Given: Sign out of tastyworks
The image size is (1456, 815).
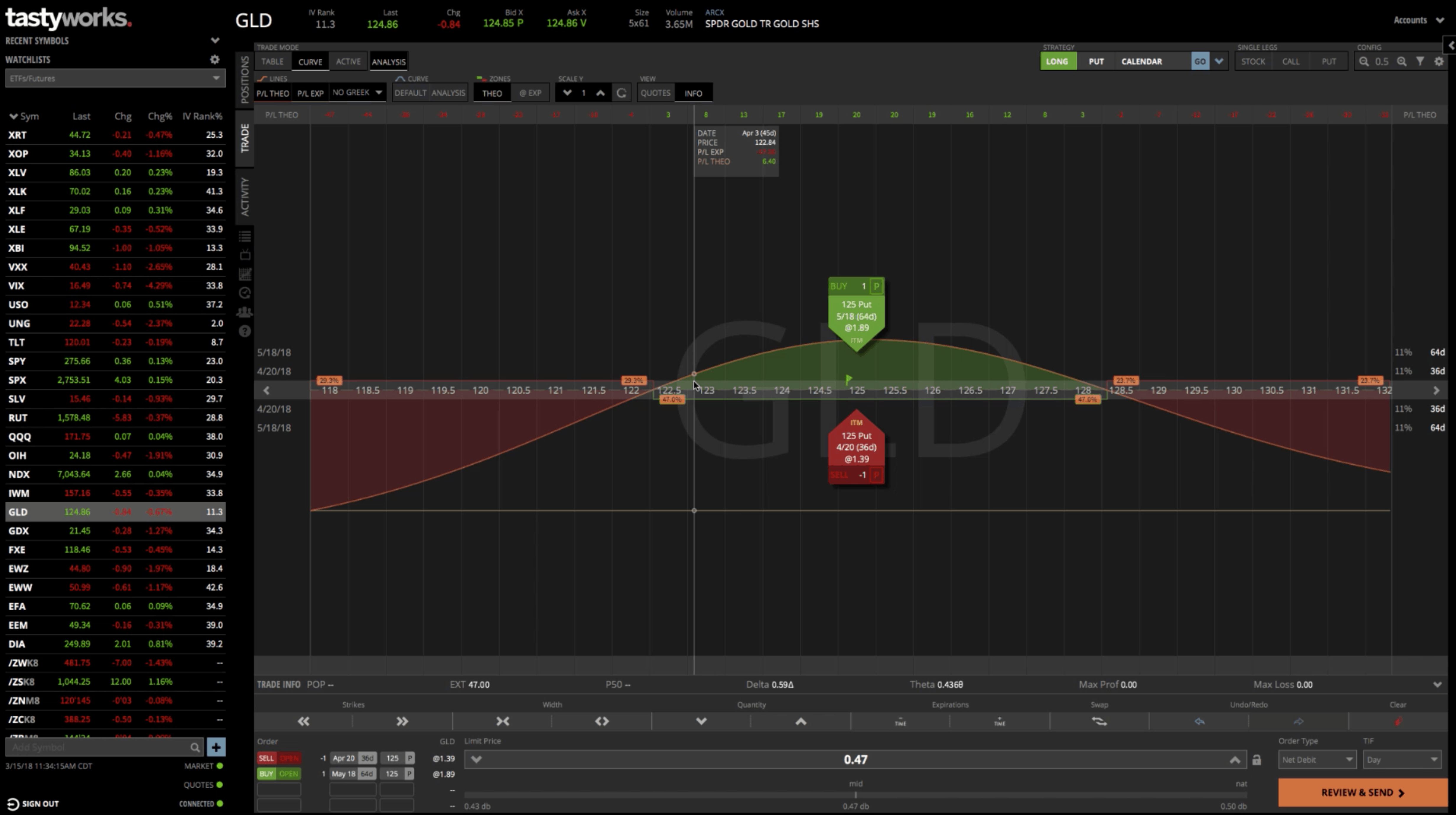Looking at the screenshot, I should point(33,804).
